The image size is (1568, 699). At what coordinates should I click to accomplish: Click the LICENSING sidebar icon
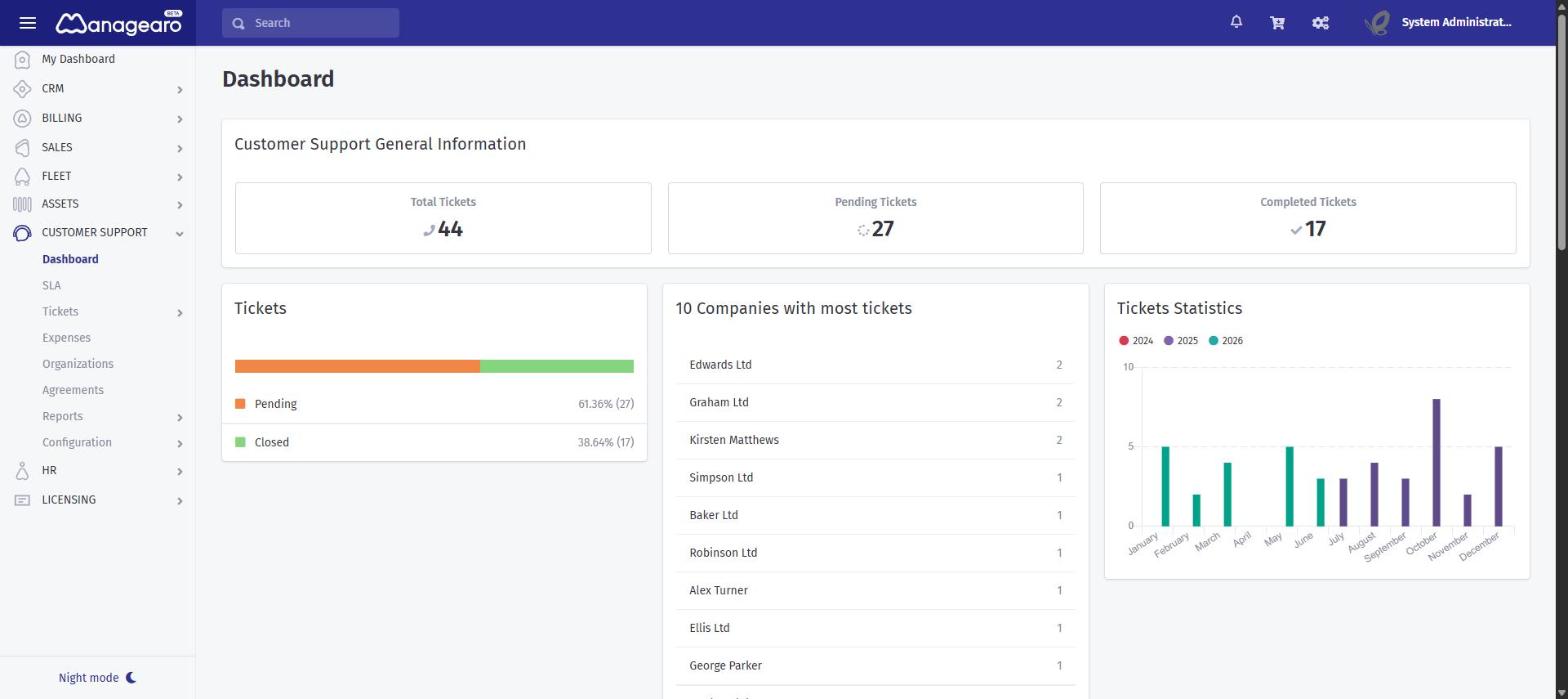point(22,500)
